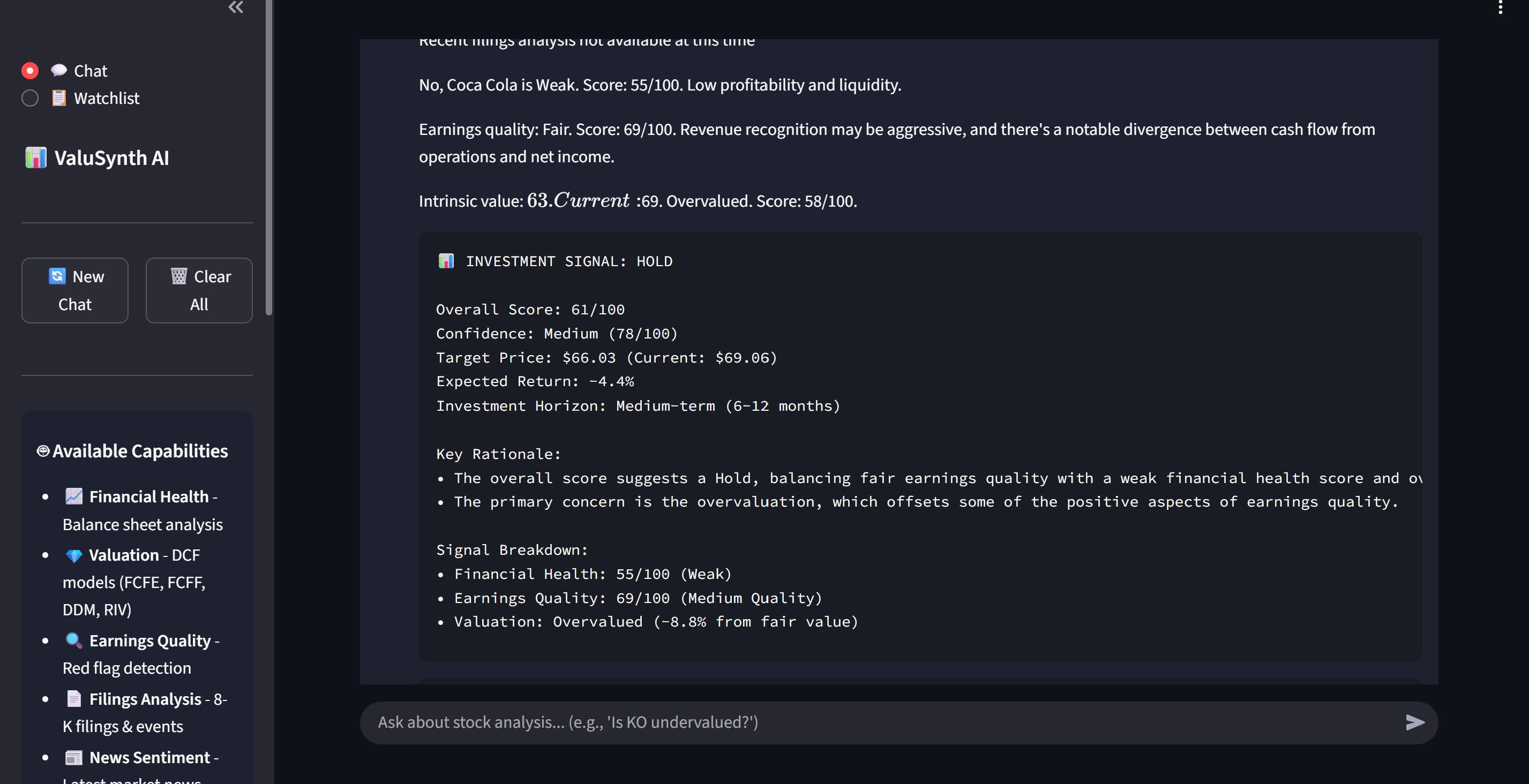Click the ValuSynth AI bar chart logo
This screenshot has width=1529, height=784.
click(x=35, y=158)
